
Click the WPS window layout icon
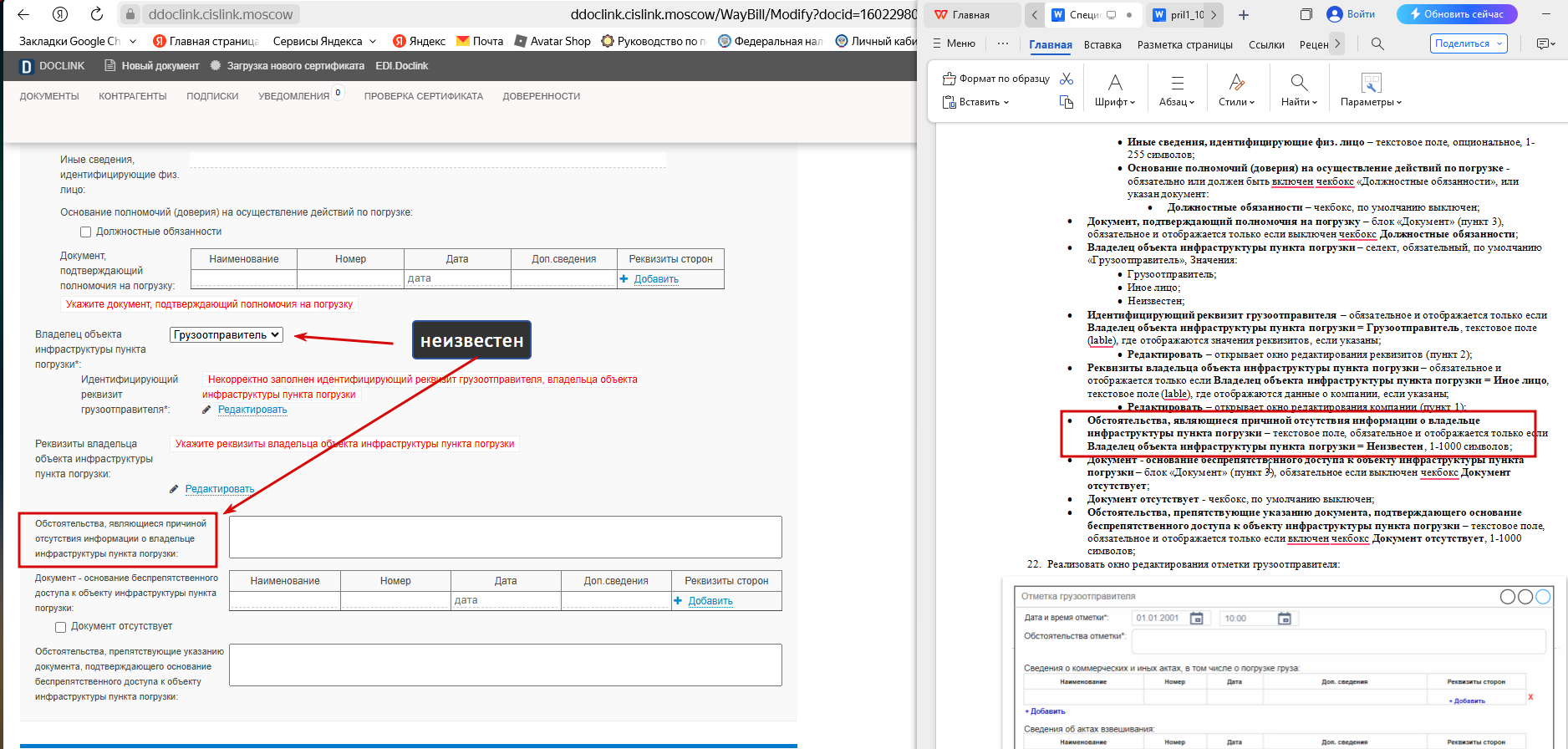tap(1306, 14)
